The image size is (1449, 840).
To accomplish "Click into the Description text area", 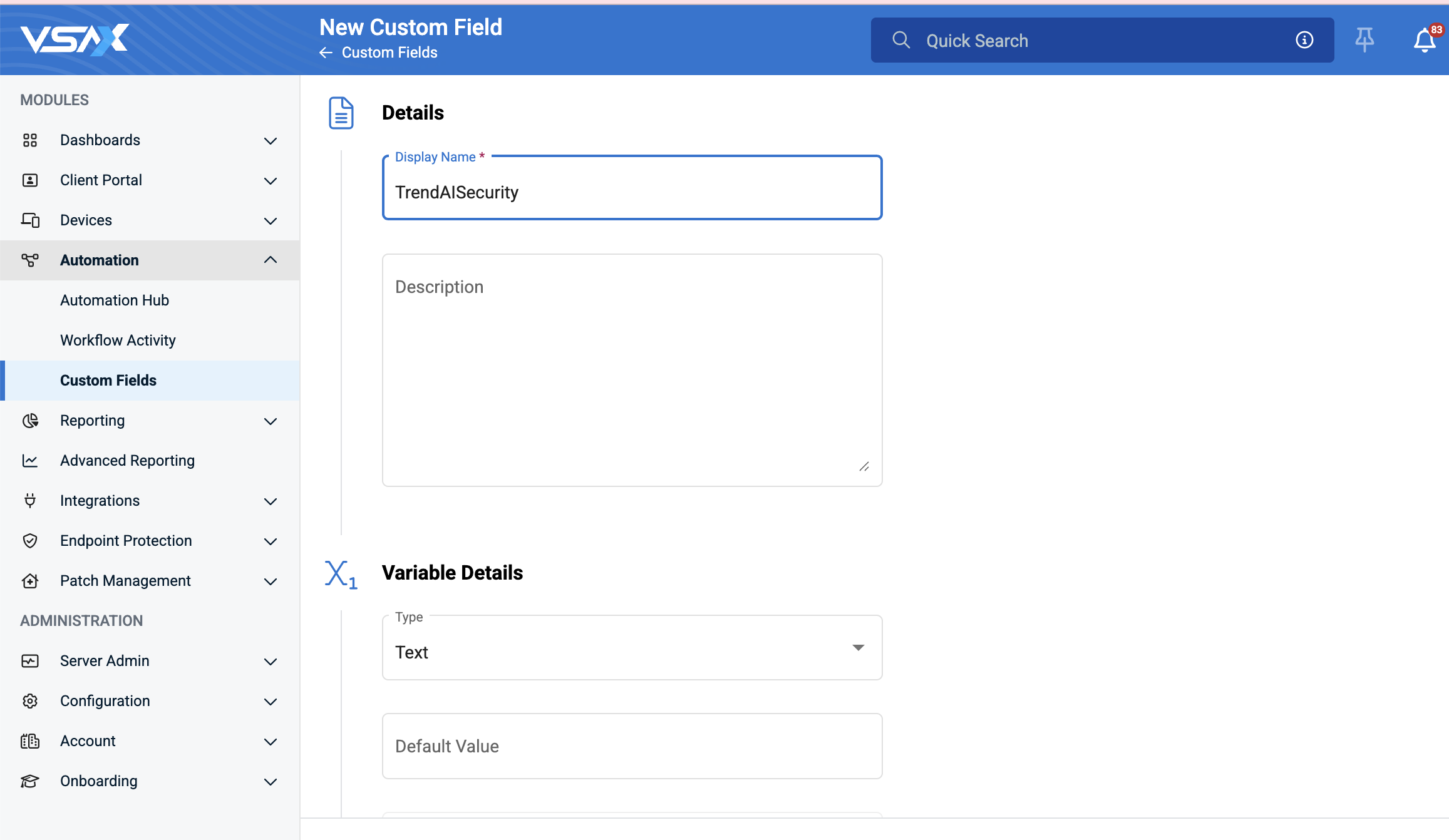I will point(632,369).
